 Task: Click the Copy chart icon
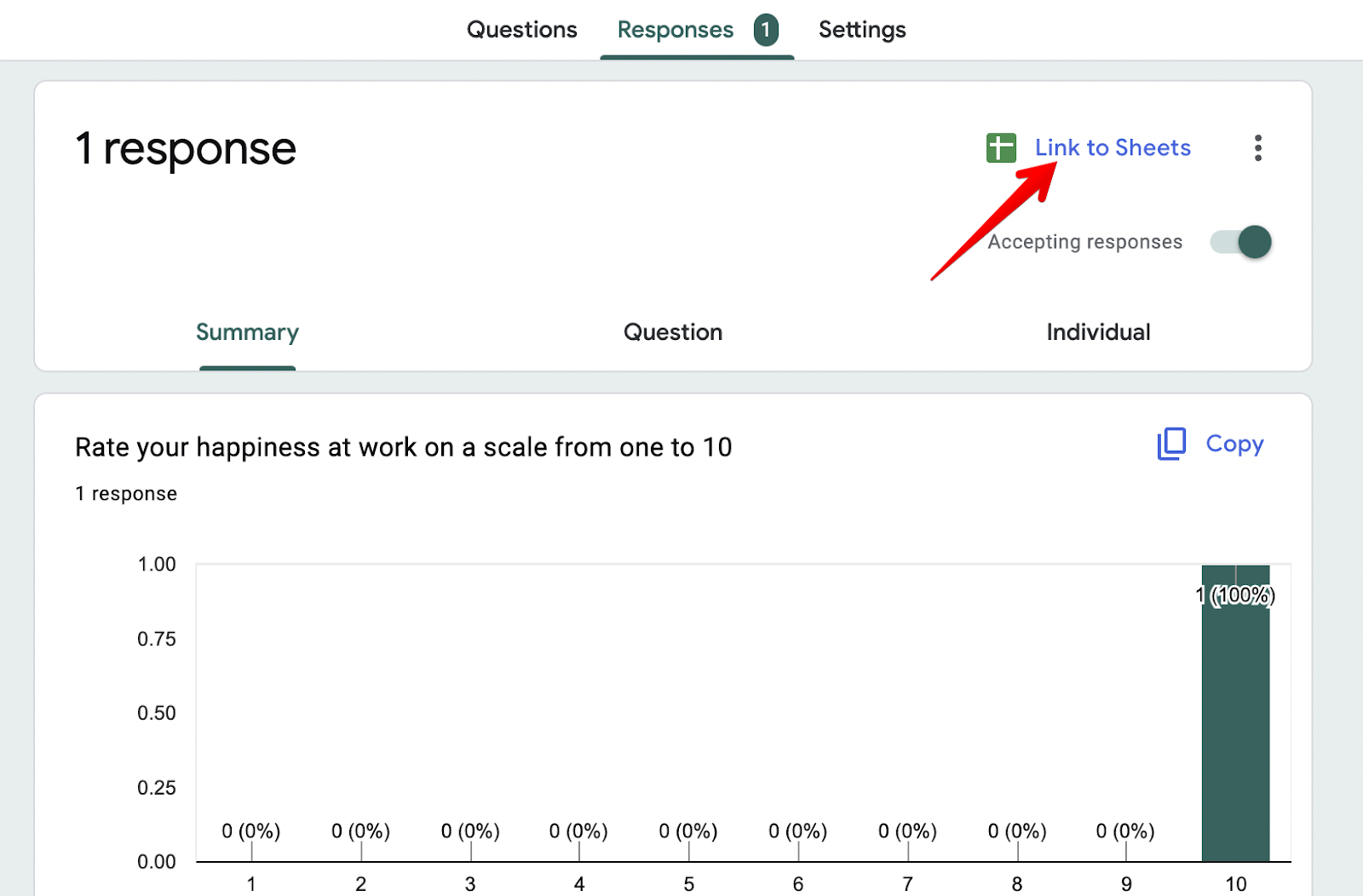(x=1170, y=444)
